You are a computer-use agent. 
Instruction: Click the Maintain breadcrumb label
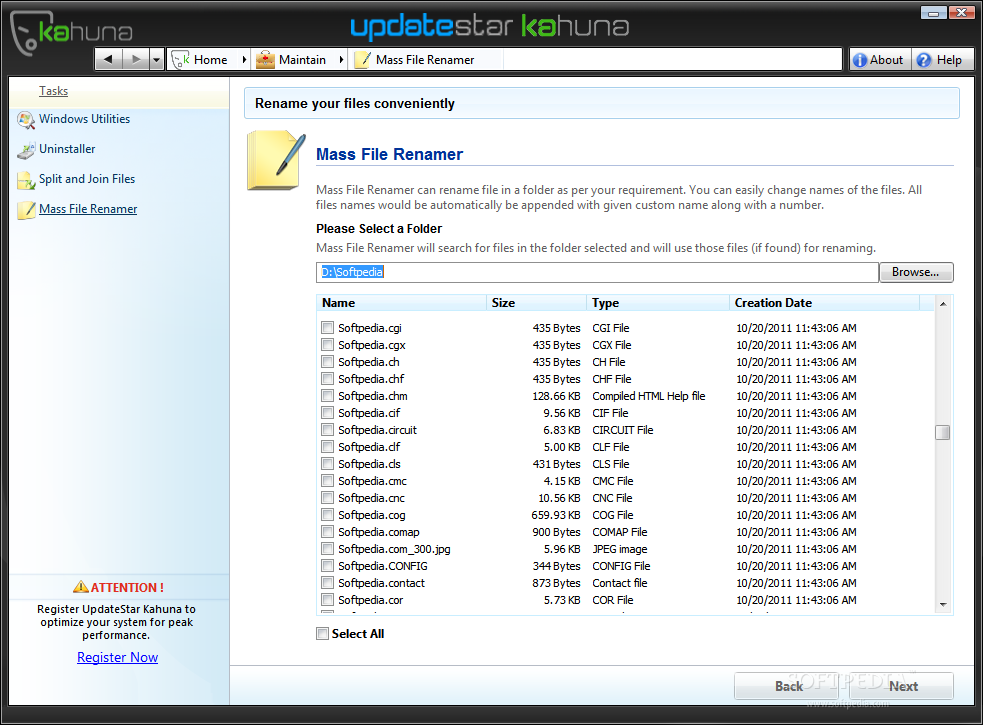(x=302, y=60)
